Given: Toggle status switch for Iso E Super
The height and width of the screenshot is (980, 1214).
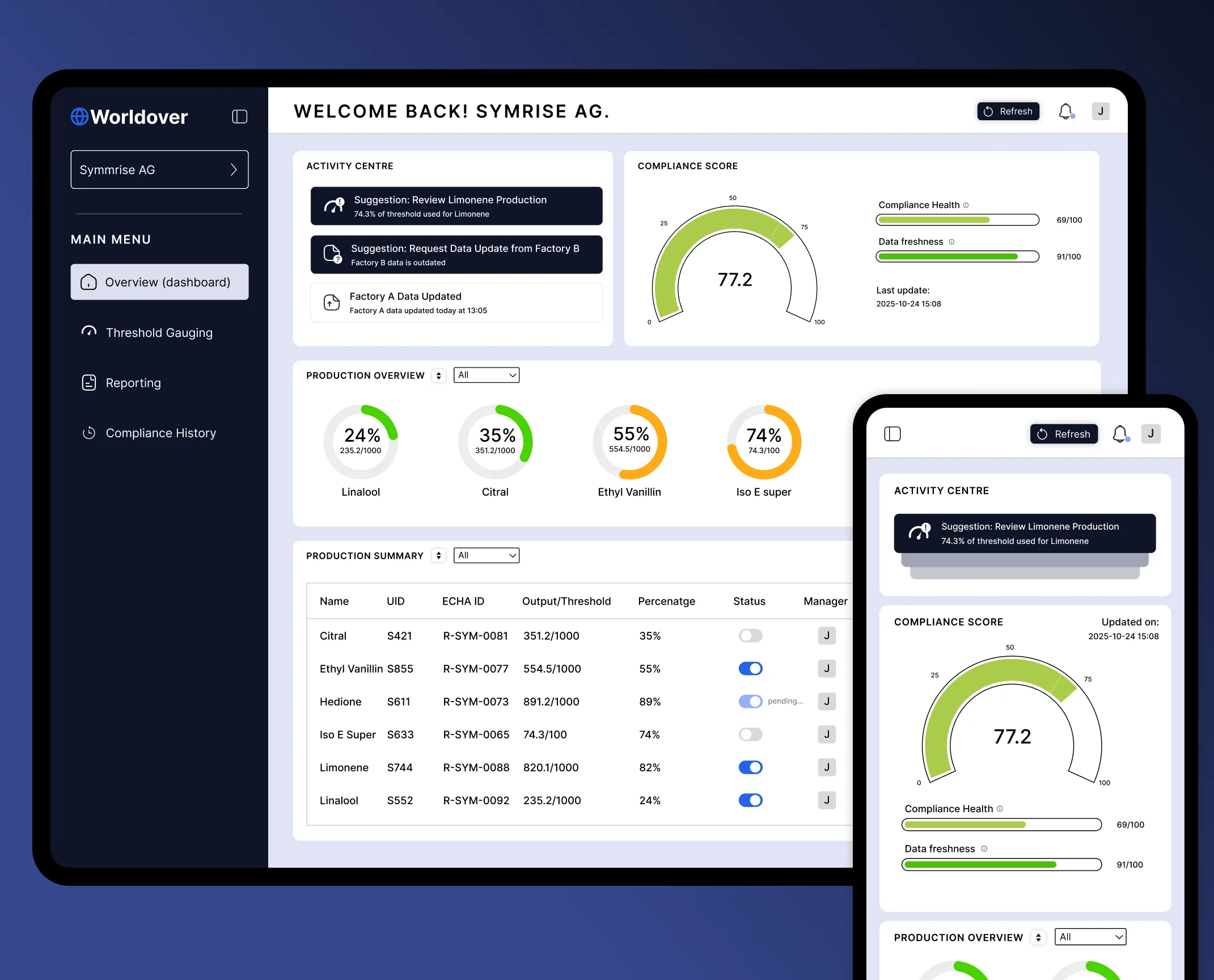Looking at the screenshot, I should [751, 734].
